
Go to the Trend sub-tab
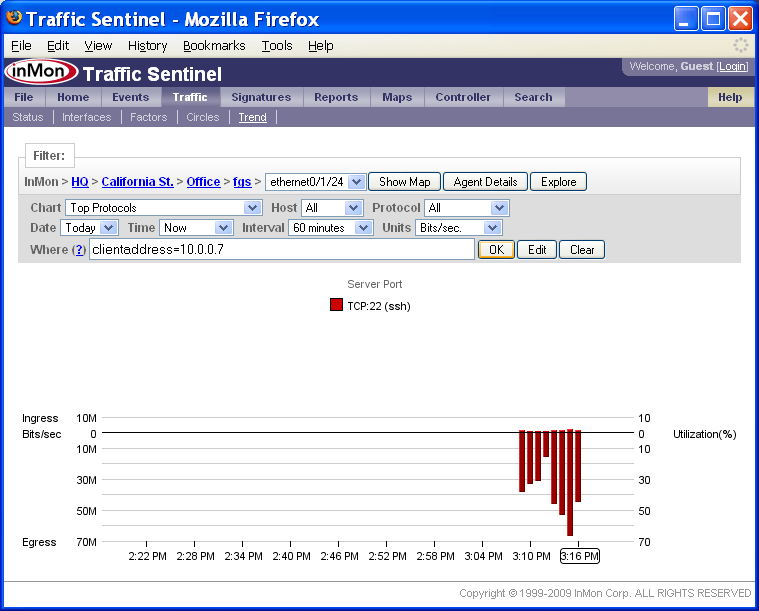coord(253,117)
